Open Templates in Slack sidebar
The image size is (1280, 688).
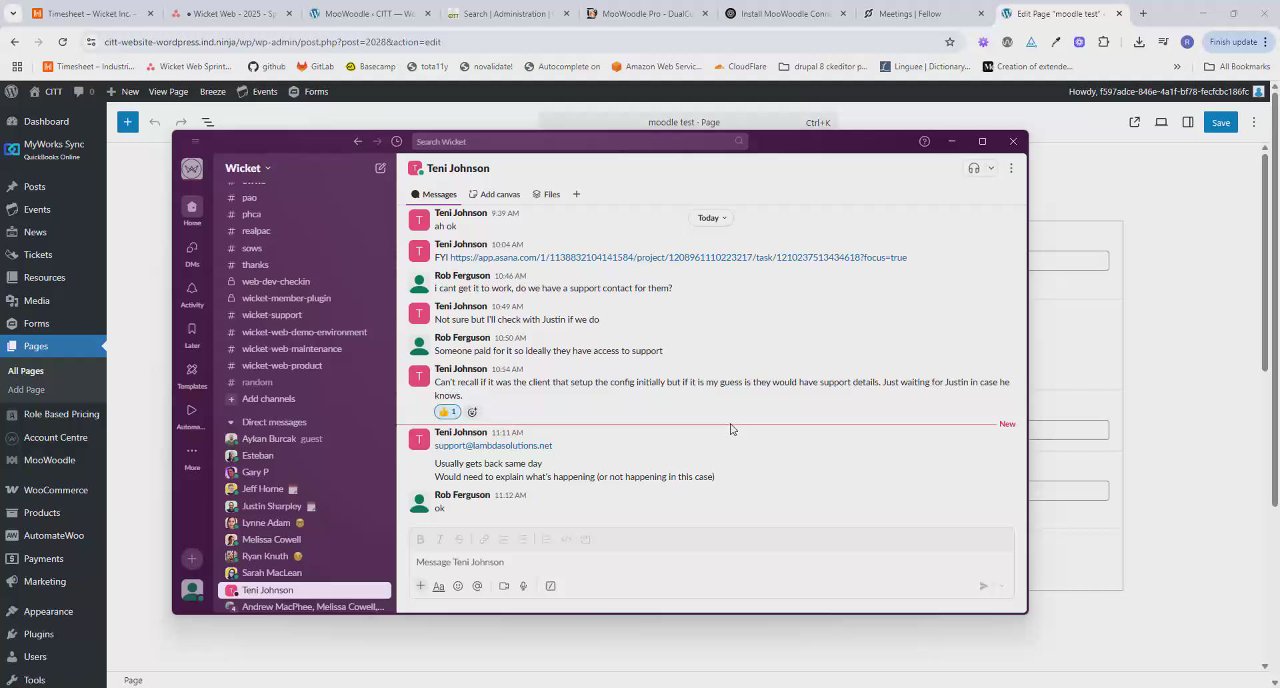click(192, 370)
